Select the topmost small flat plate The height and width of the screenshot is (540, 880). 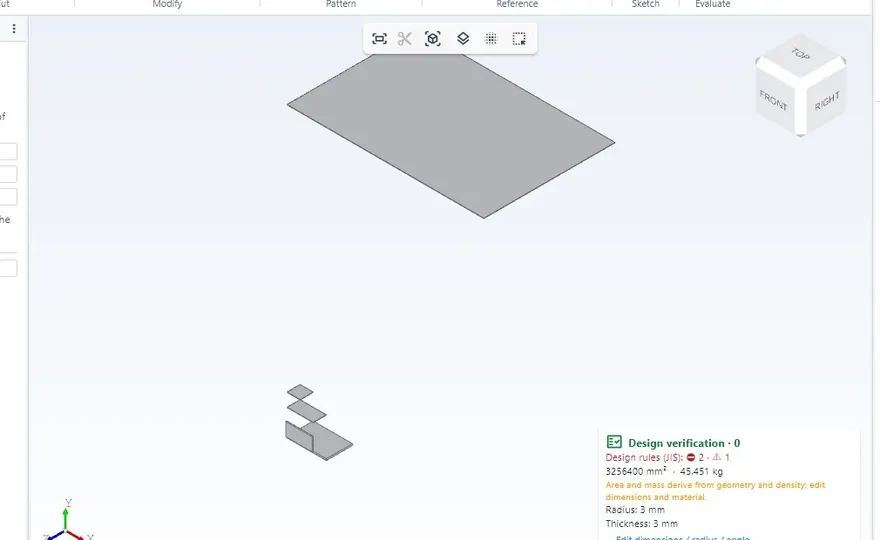point(300,392)
